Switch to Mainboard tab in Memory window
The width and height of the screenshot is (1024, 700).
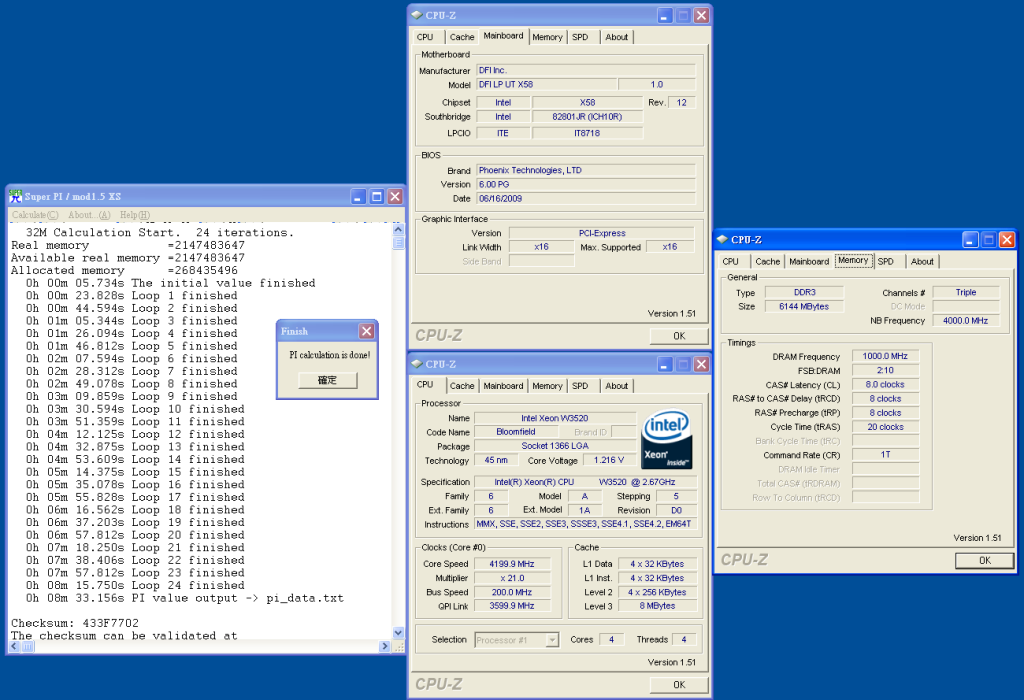809,261
